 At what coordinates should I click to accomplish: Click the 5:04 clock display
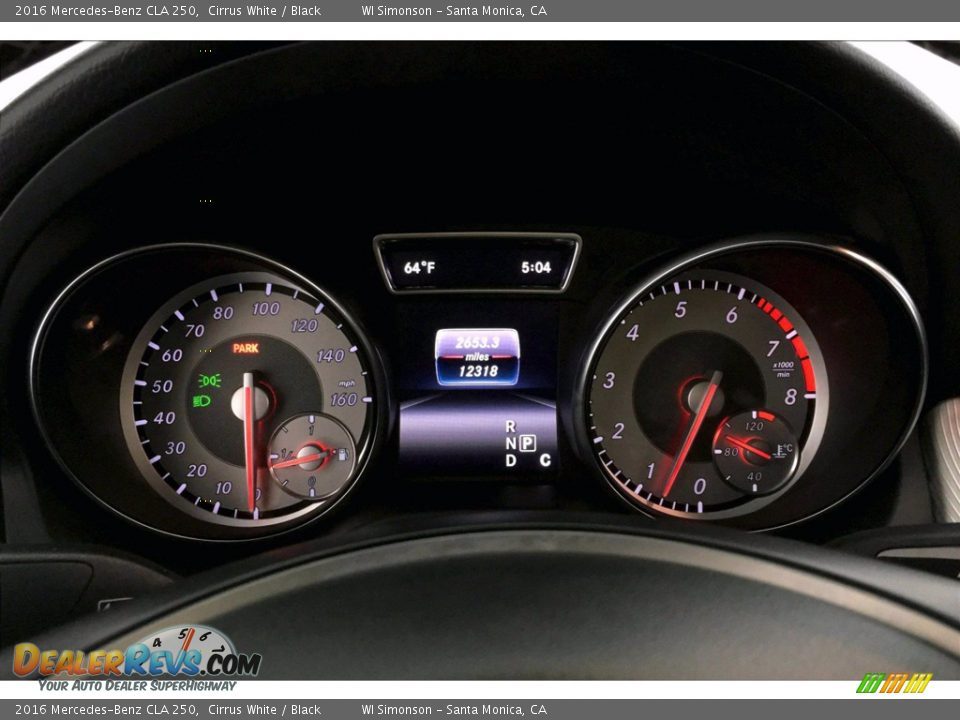[536, 268]
